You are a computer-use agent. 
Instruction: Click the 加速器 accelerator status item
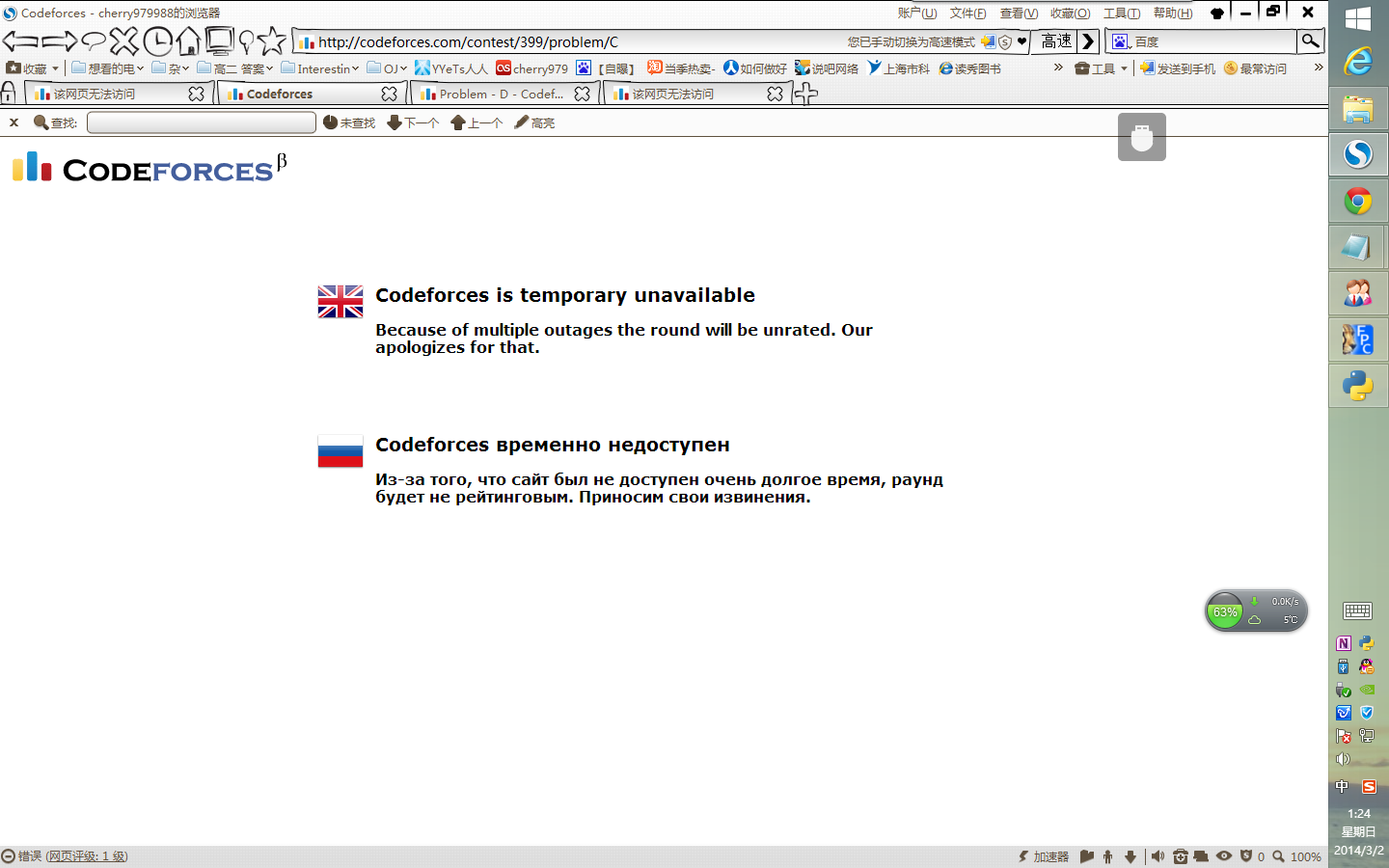click(1044, 856)
